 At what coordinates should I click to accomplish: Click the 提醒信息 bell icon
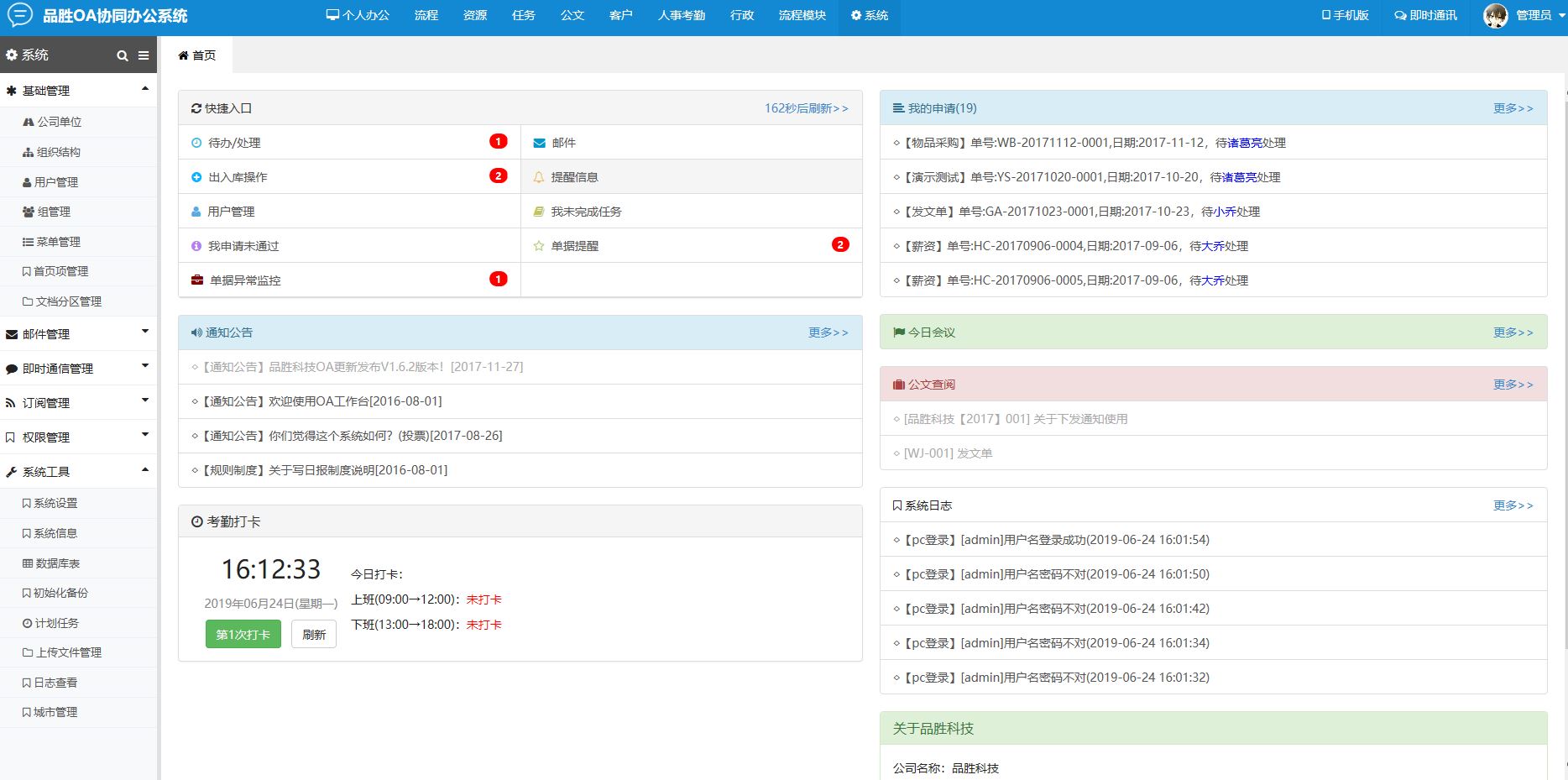(x=539, y=177)
